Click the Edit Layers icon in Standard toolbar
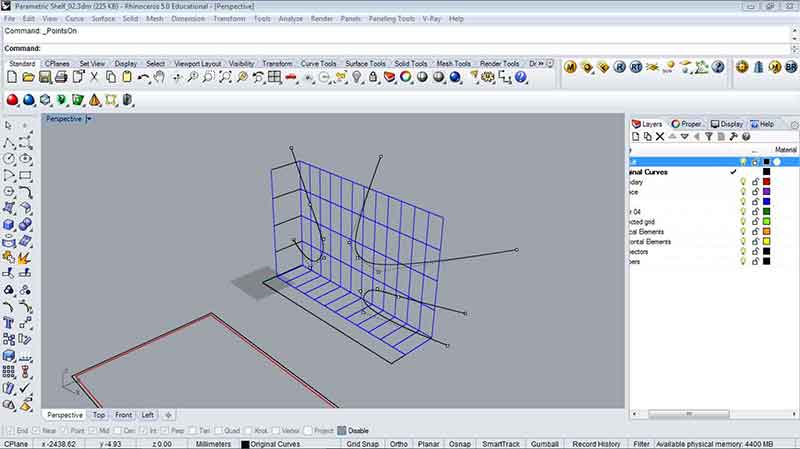 point(389,78)
